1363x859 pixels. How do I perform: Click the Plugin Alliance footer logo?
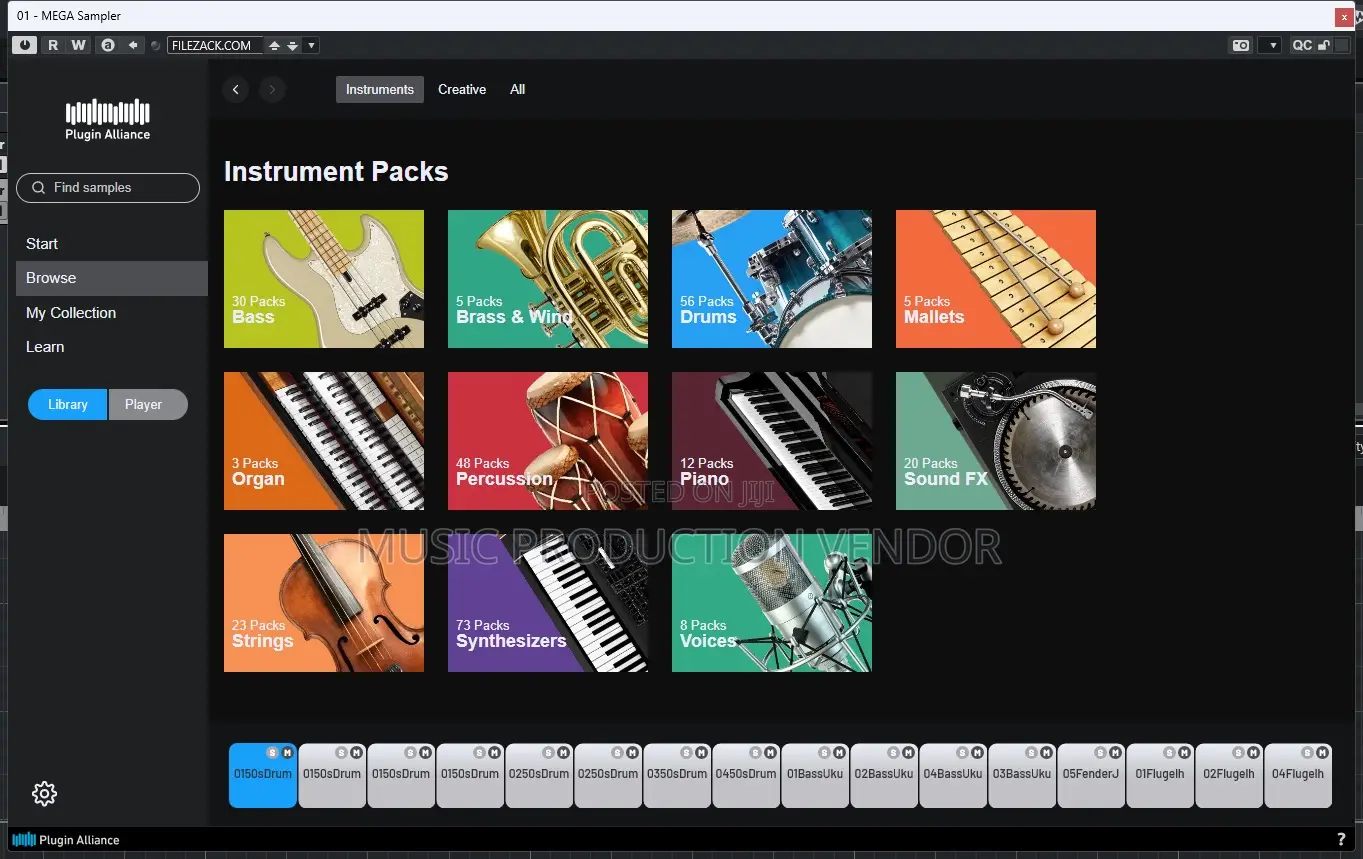(x=66, y=840)
